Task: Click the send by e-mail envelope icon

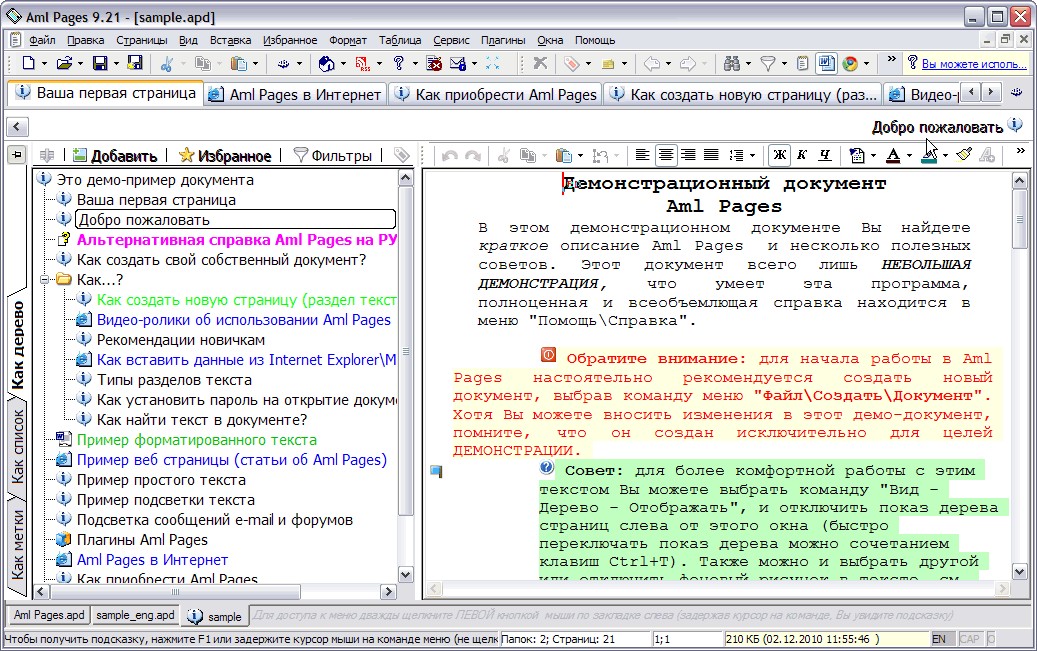Action: pos(458,64)
